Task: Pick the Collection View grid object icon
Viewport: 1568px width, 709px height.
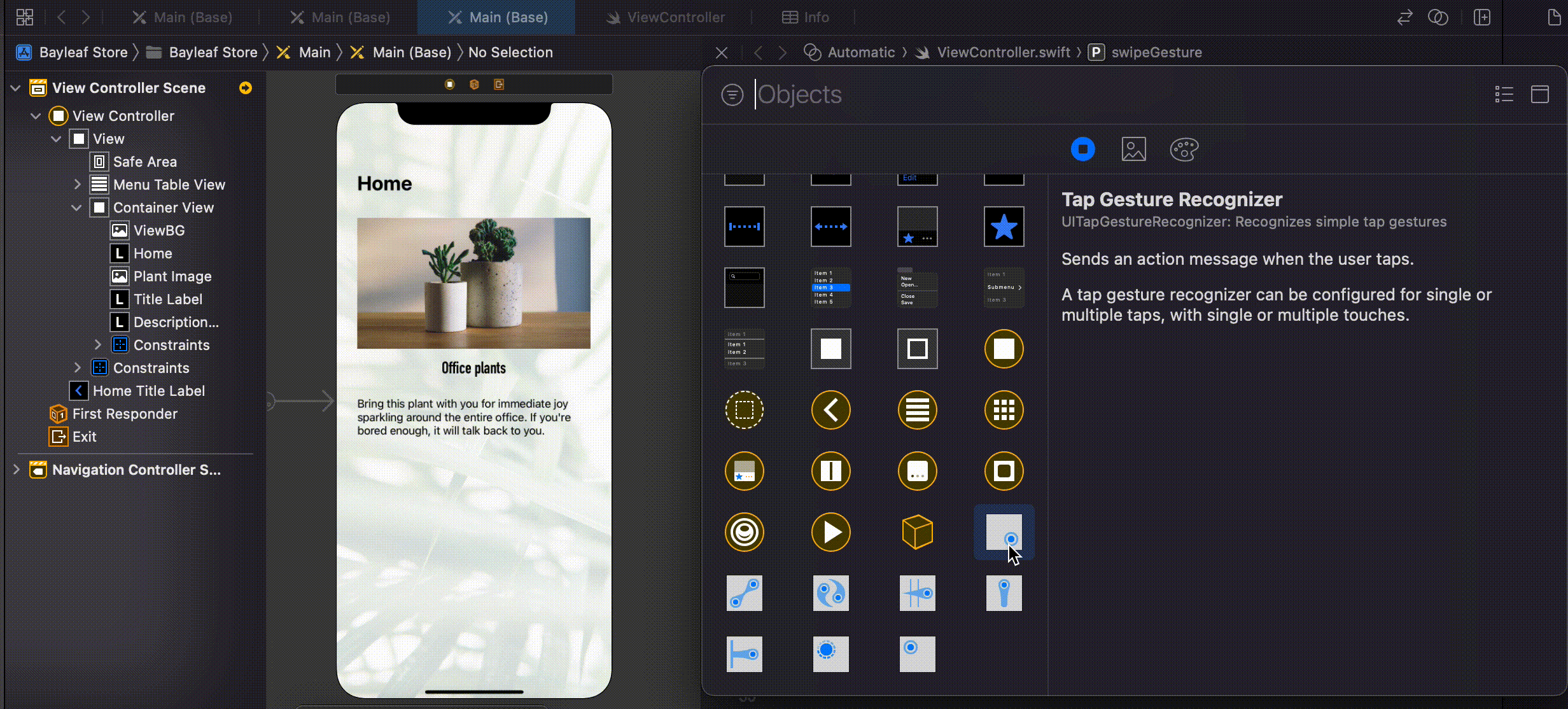Action: coord(1004,410)
